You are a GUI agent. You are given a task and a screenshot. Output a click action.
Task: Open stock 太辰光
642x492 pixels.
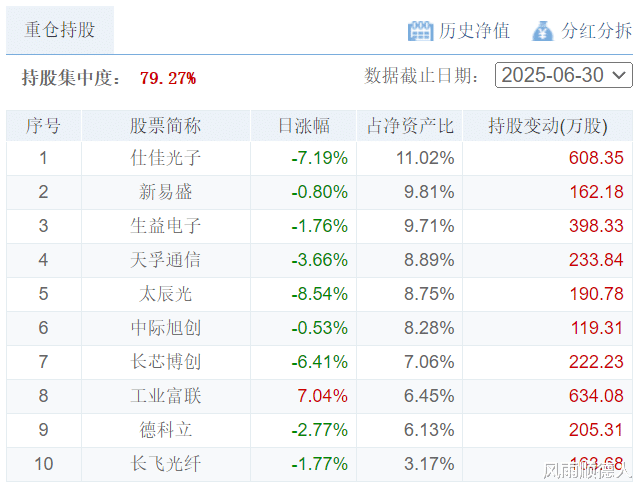point(166,294)
